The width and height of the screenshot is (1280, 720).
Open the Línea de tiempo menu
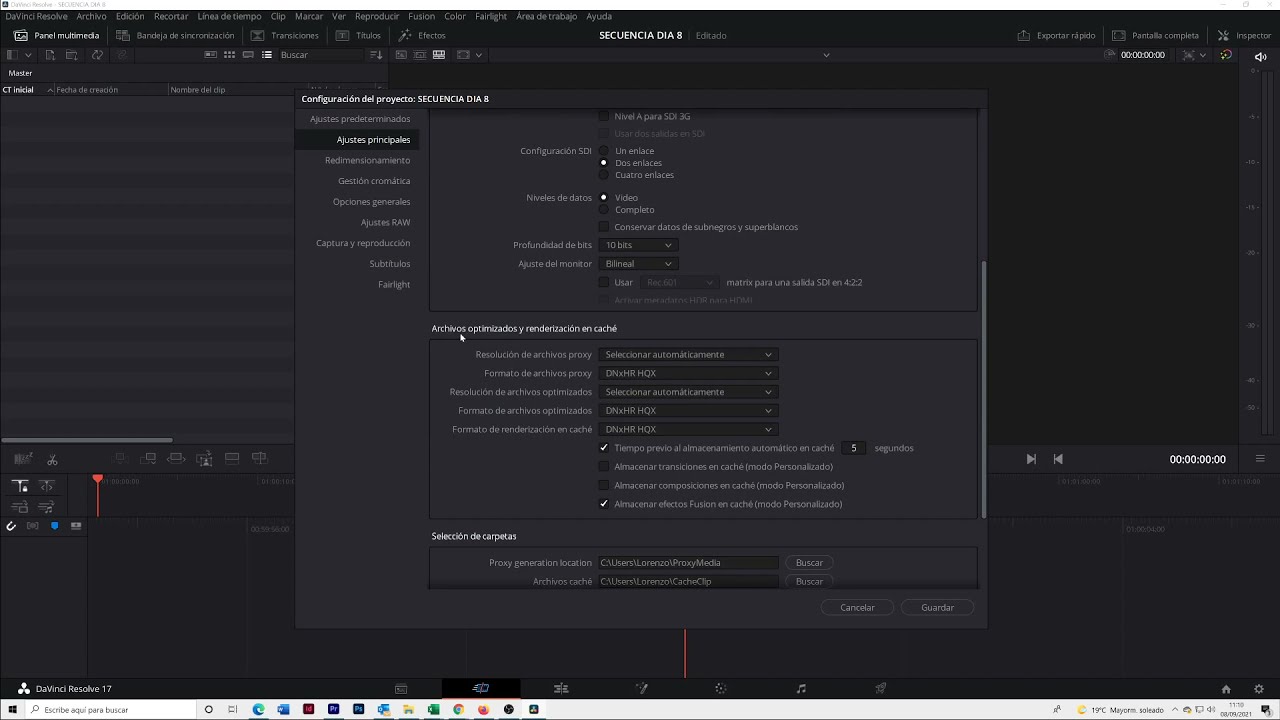[x=229, y=16]
